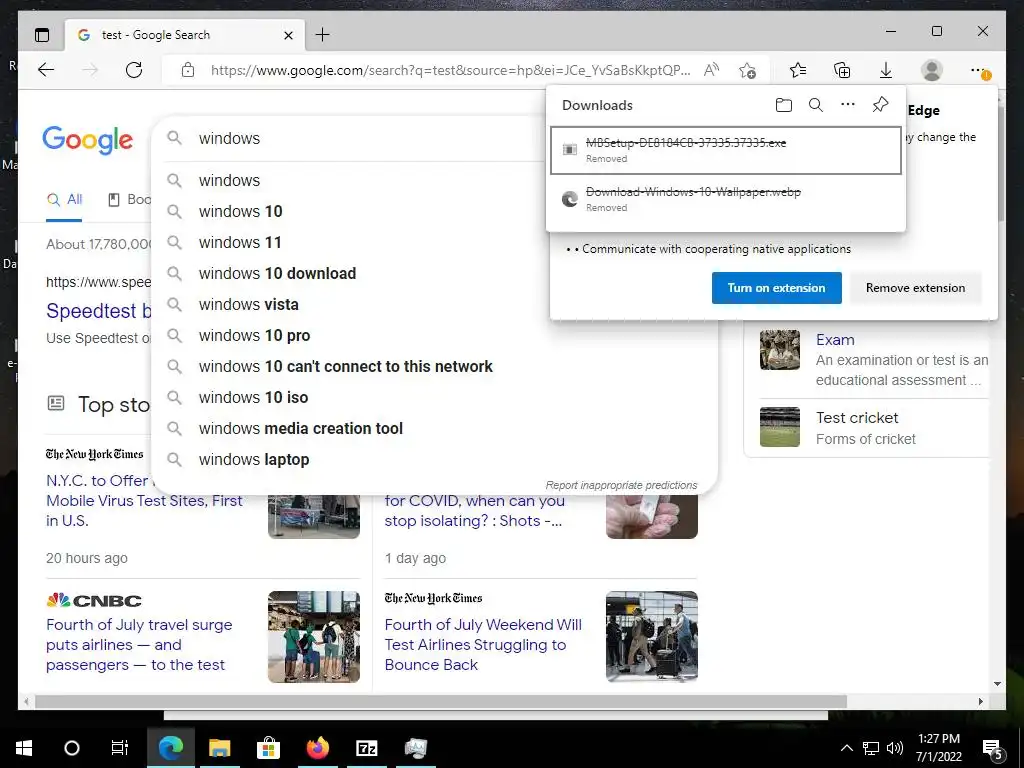Close the 'test - Google Search' tab
Viewport: 1024px width, 768px height.
[x=288, y=35]
